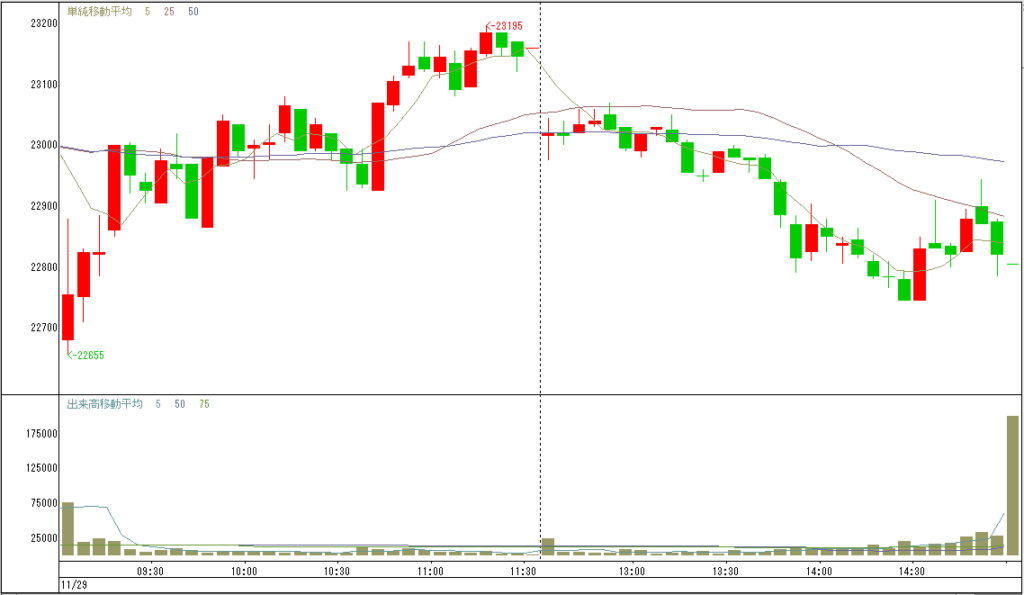Click the 14:30 time axis label
The image size is (1024, 595).
pos(912,571)
